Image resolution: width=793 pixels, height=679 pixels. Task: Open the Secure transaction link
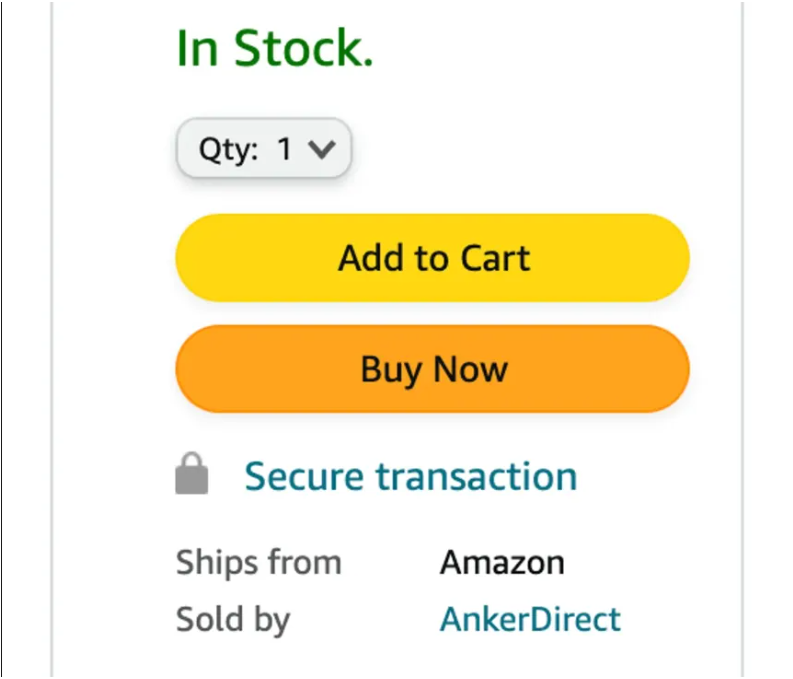411,476
